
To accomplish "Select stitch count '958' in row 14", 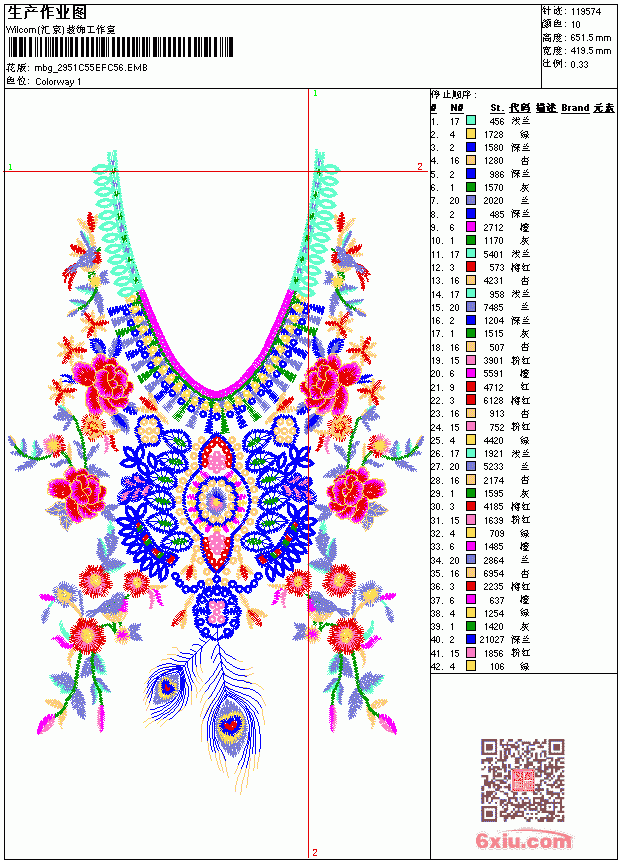I will (497, 294).
